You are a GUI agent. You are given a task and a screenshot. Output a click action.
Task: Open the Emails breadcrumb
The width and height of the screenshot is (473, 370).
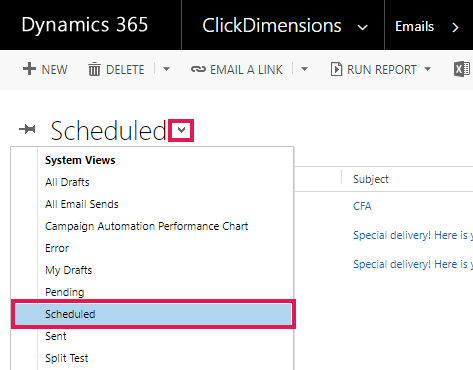pos(415,26)
